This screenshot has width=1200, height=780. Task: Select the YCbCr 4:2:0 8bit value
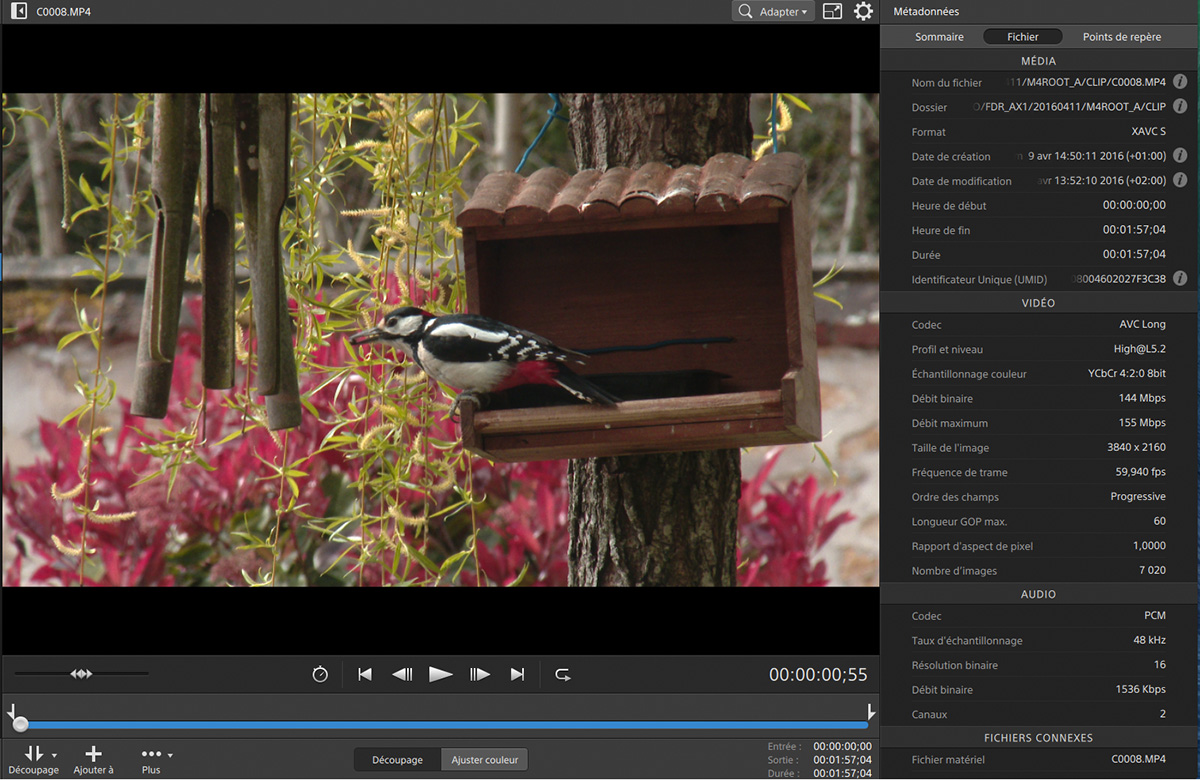coord(1127,373)
